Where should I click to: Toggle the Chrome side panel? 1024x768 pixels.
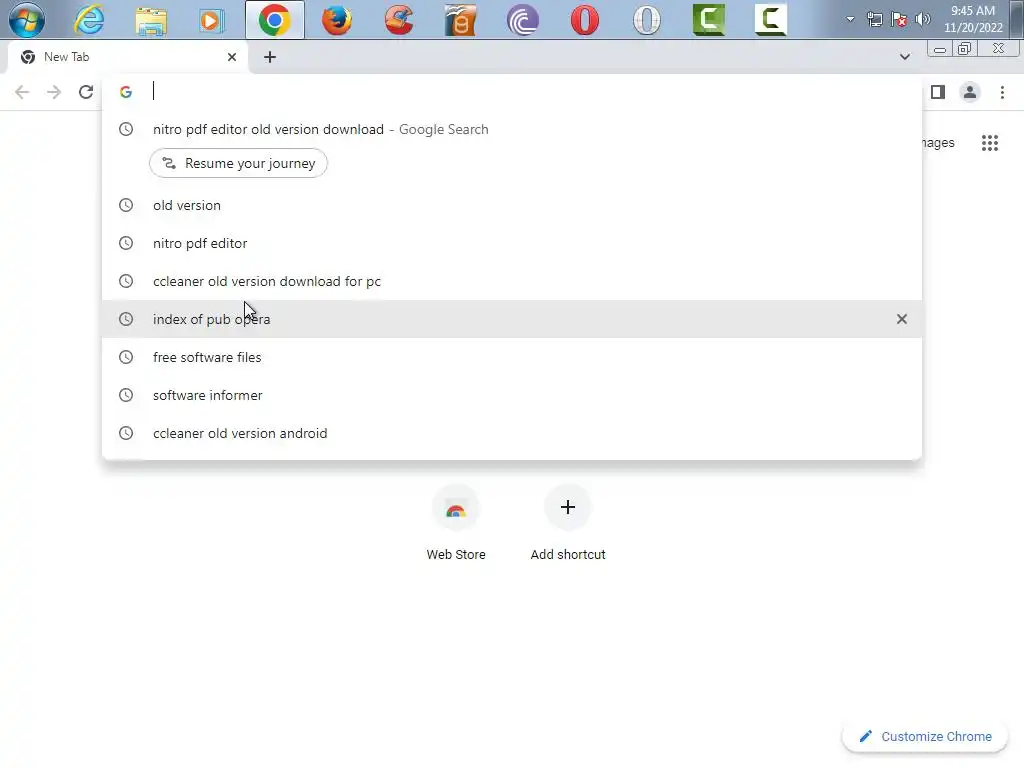[x=938, y=92]
